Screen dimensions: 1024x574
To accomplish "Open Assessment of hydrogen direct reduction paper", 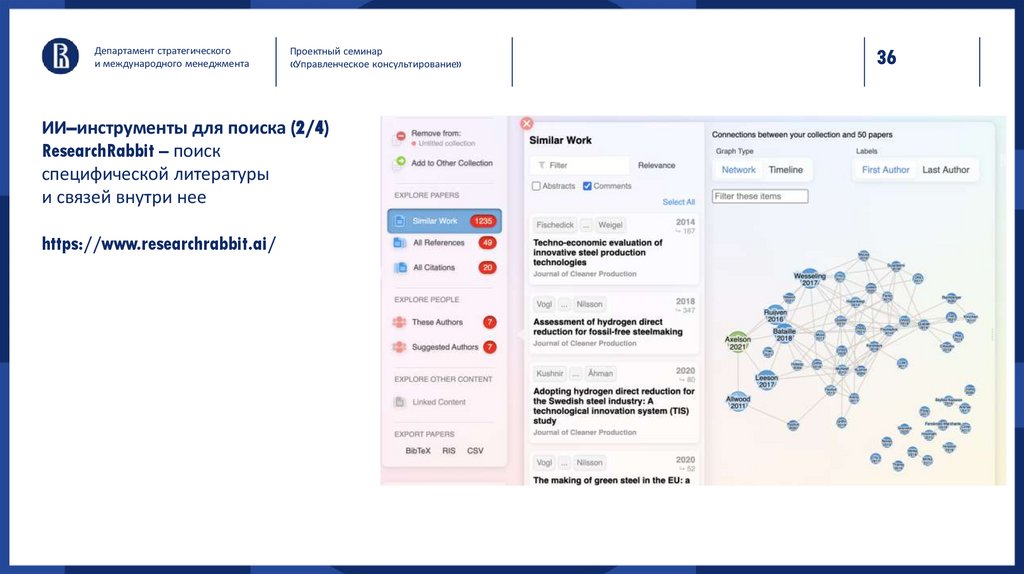I will (x=613, y=325).
